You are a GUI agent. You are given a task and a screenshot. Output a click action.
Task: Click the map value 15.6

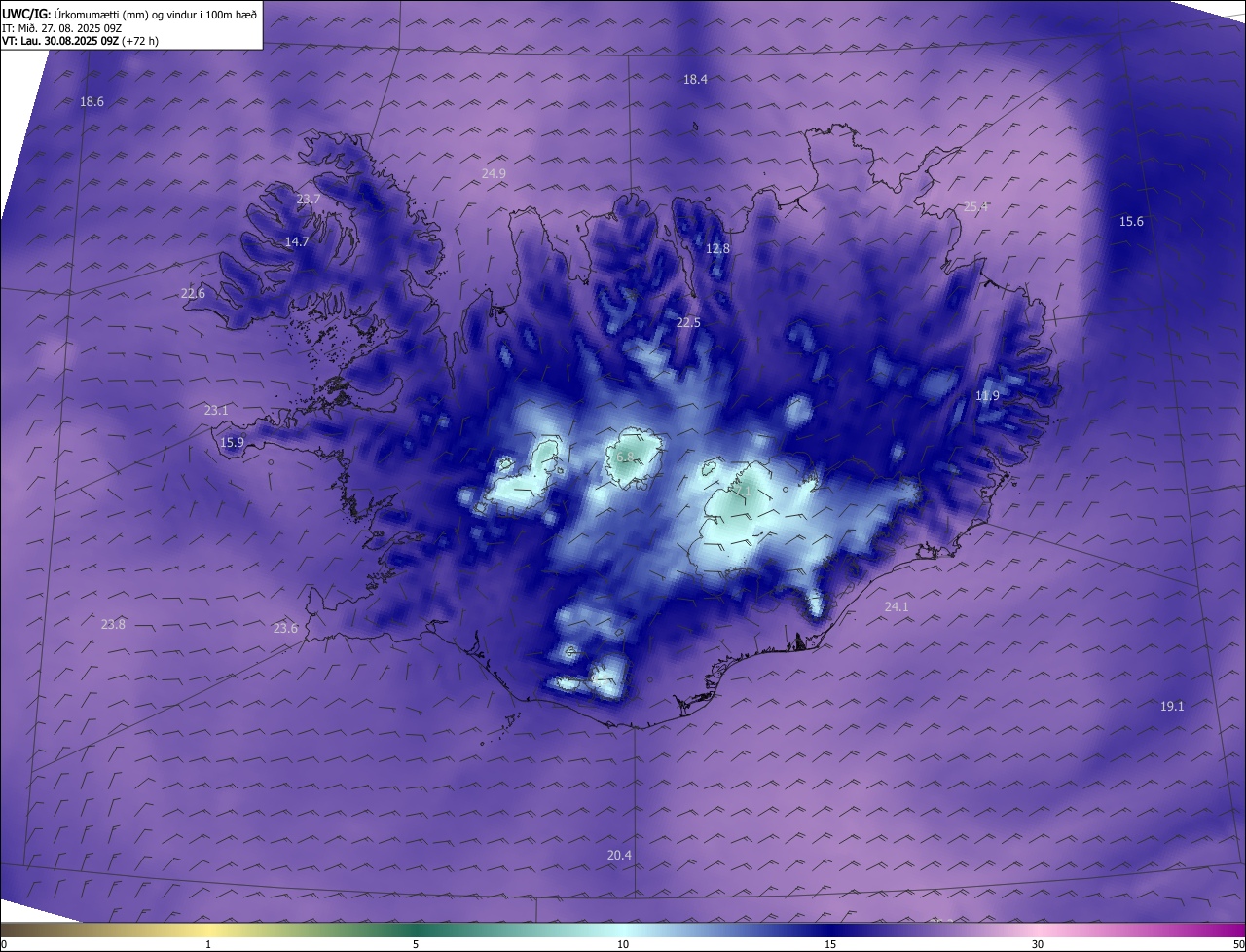tap(1131, 222)
